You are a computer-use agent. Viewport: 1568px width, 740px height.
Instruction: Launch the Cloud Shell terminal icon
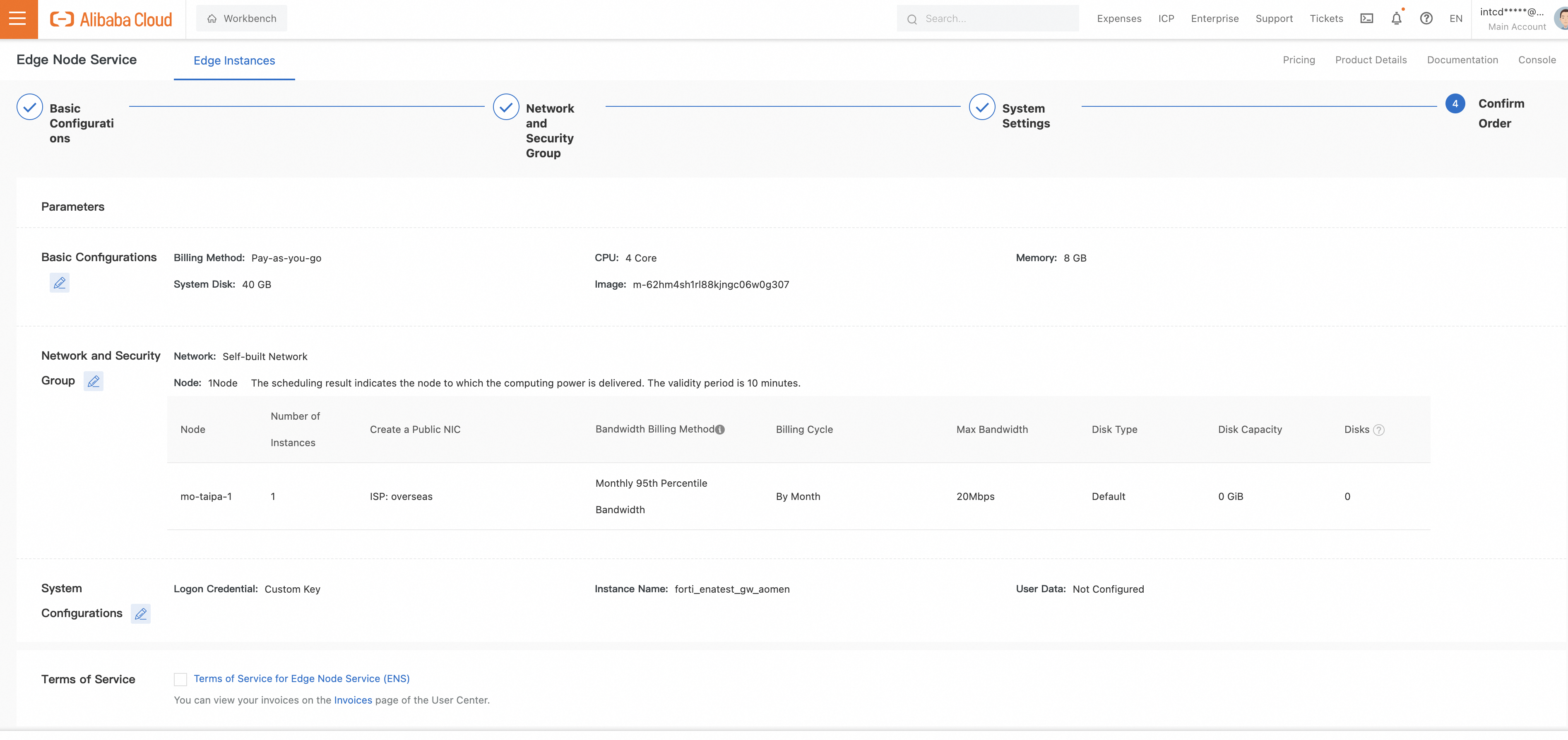point(1366,19)
